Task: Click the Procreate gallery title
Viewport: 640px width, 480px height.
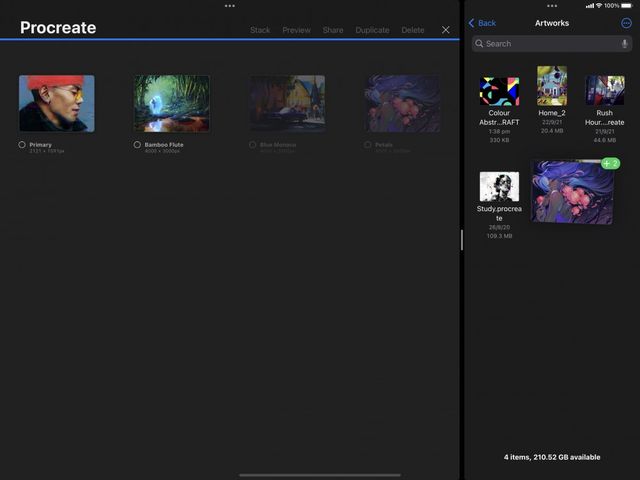Action: pos(58,28)
